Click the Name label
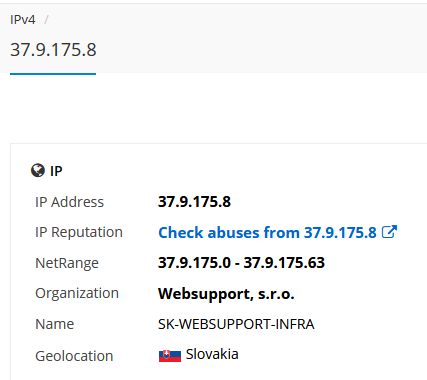 [x=55, y=324]
